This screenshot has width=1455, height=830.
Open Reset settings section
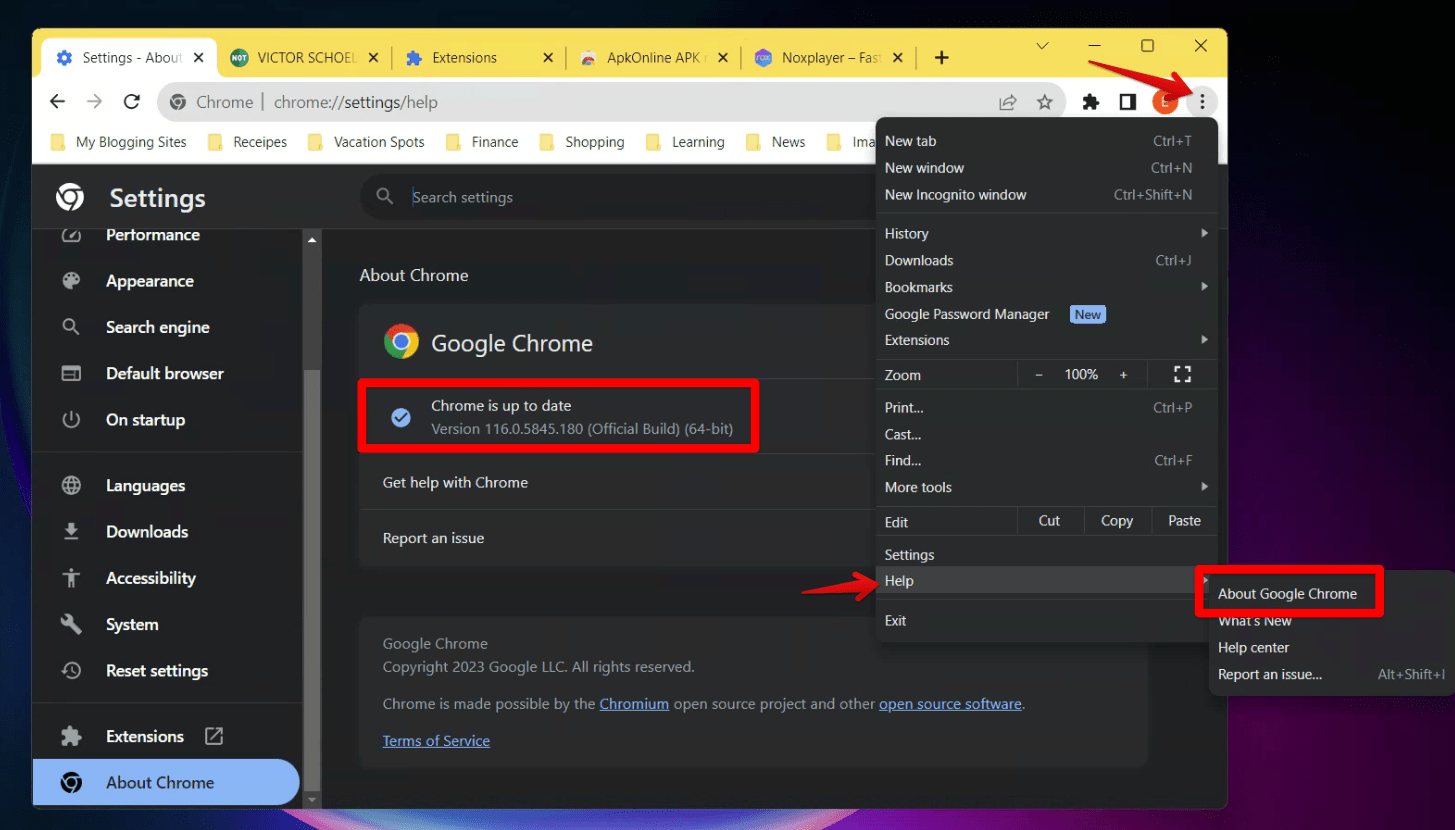157,671
